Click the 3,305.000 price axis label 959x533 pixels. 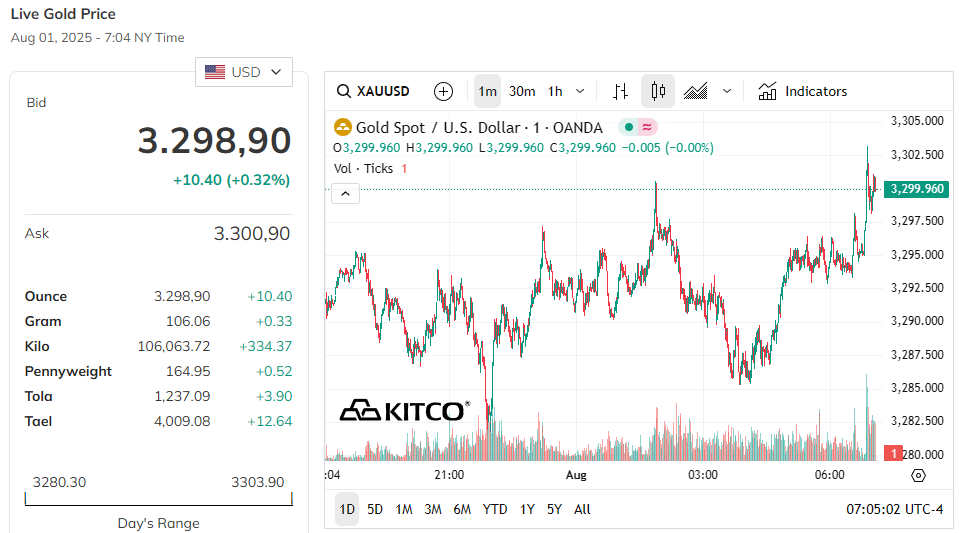pyautogui.click(x=917, y=121)
